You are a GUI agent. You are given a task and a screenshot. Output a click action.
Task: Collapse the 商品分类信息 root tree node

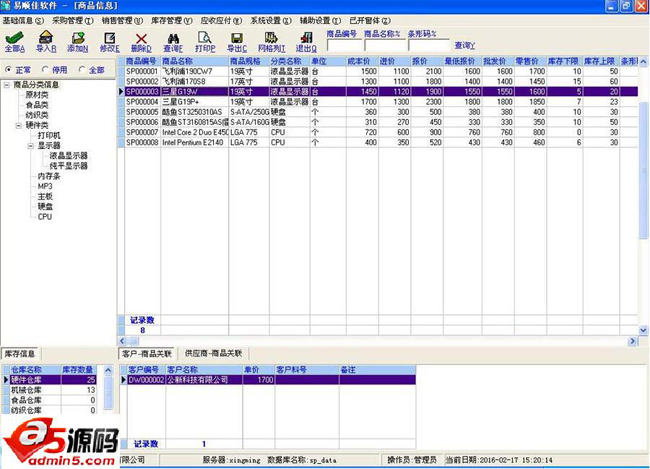pyautogui.click(x=7, y=85)
